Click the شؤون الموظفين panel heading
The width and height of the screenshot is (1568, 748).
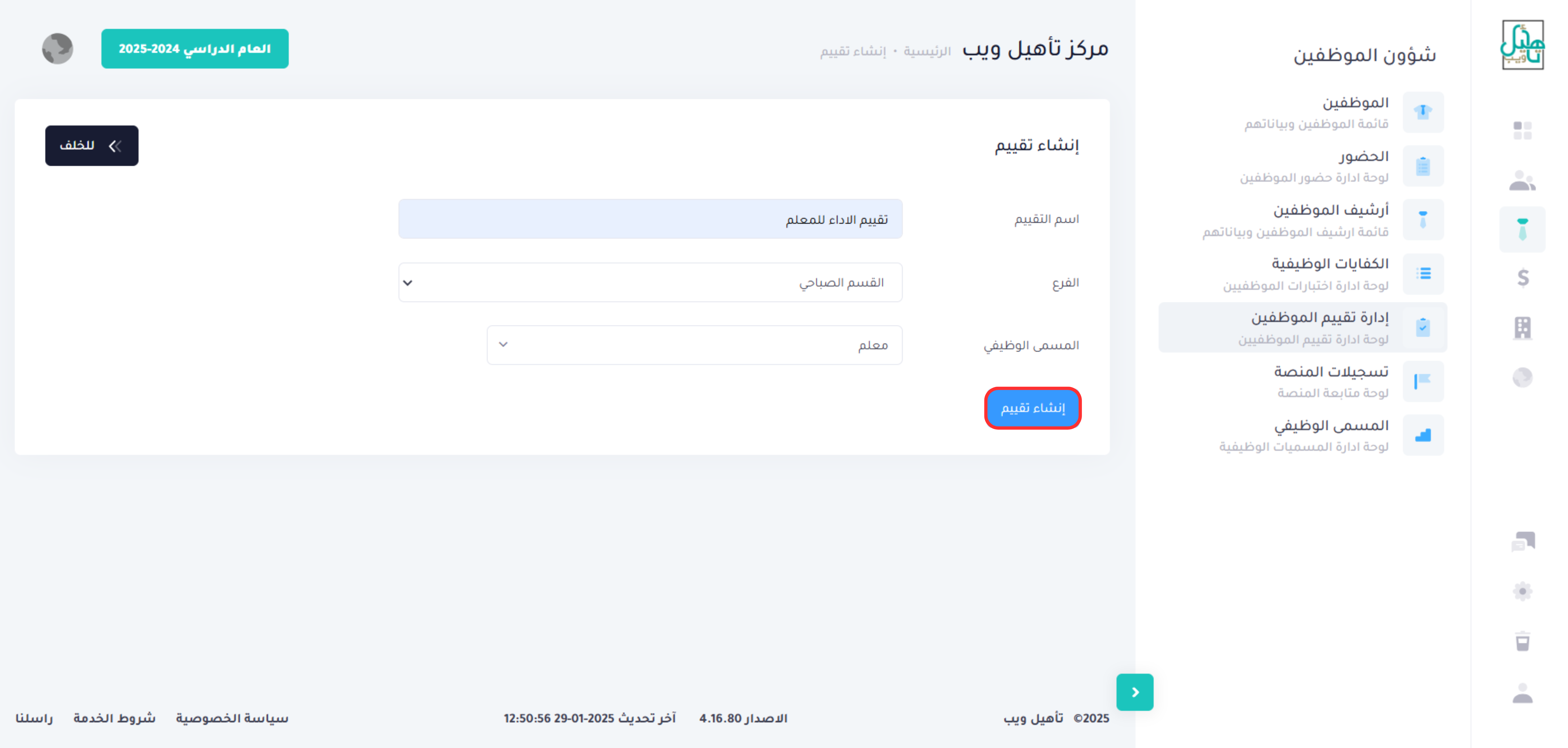pos(1365,55)
